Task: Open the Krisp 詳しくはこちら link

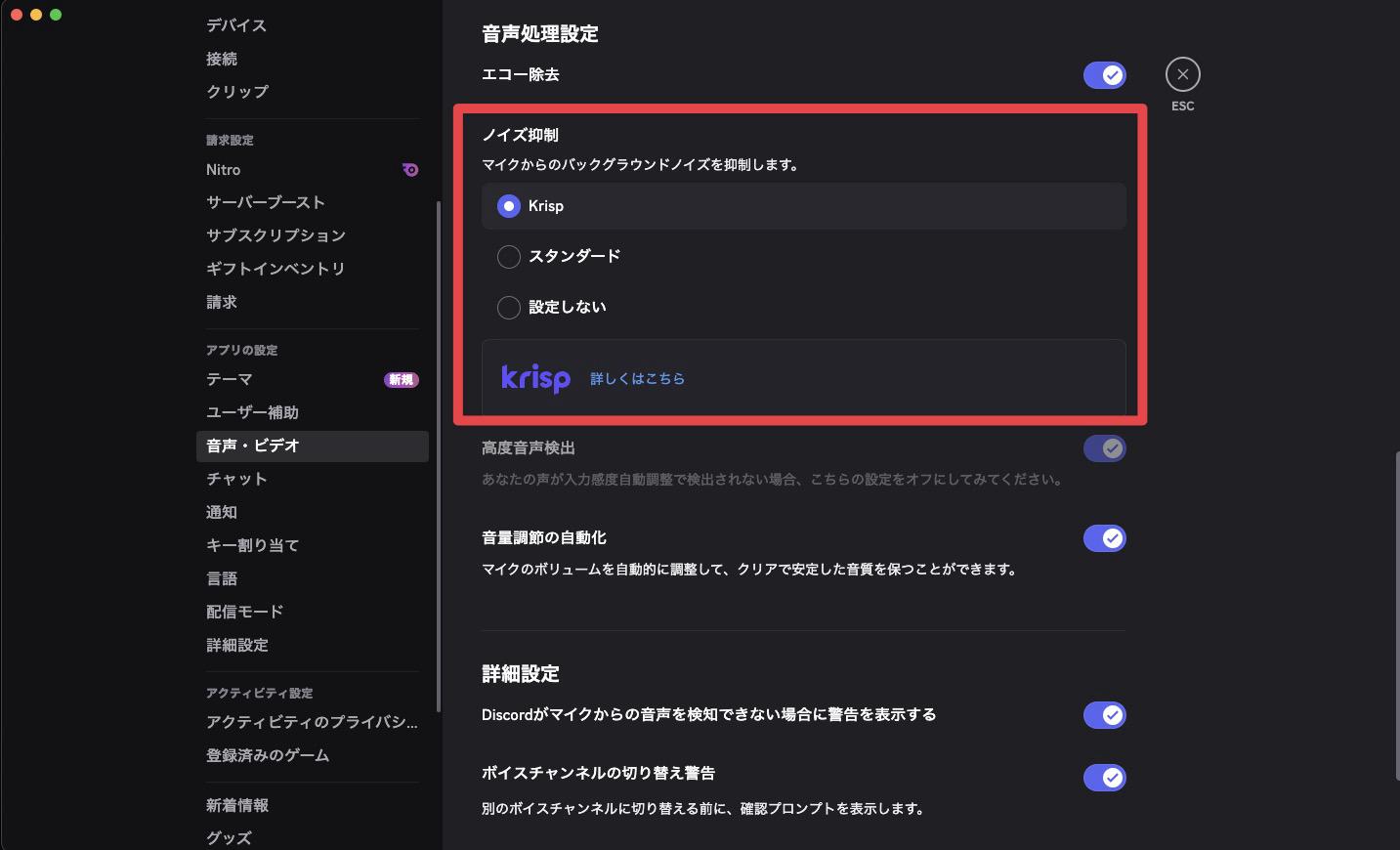Action: 637,379
